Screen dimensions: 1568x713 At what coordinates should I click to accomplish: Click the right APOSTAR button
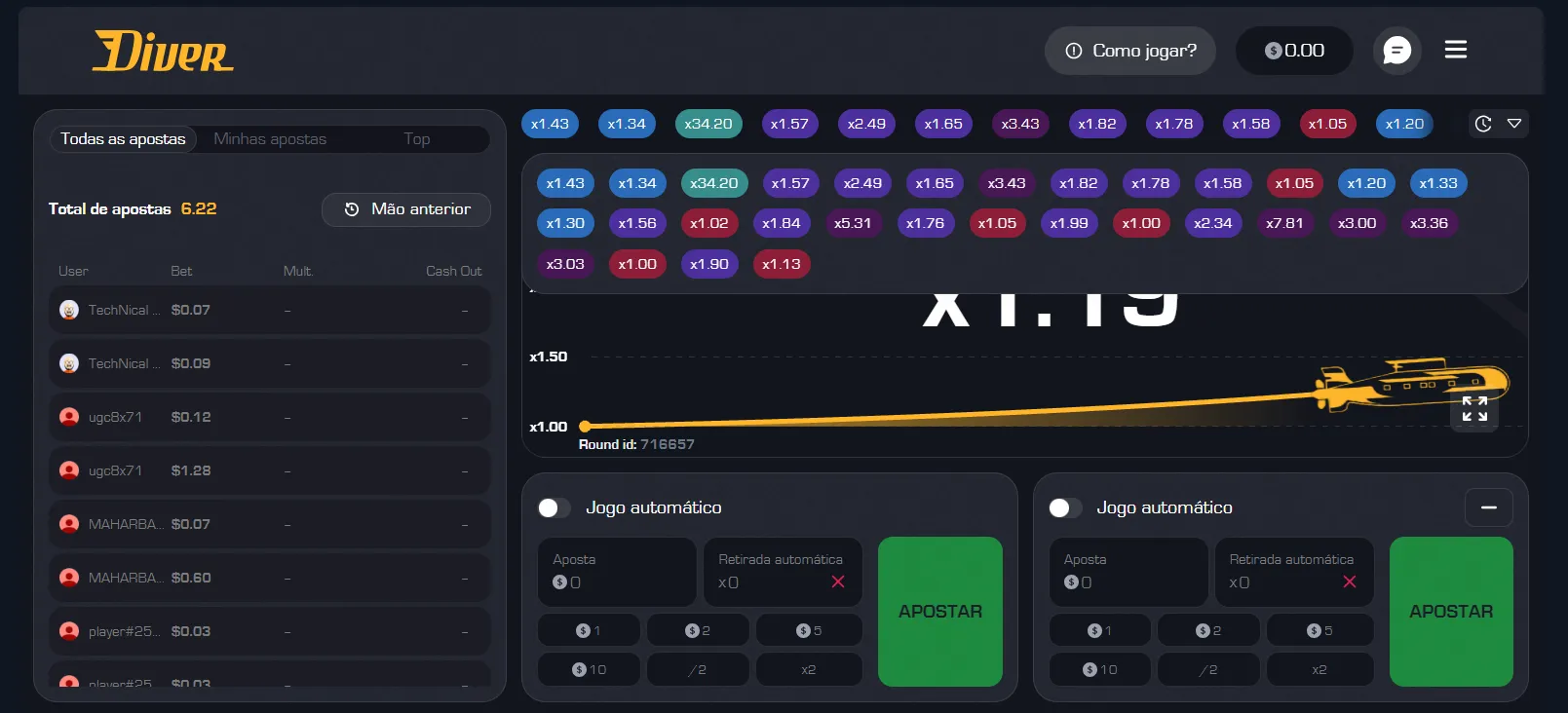click(1451, 612)
